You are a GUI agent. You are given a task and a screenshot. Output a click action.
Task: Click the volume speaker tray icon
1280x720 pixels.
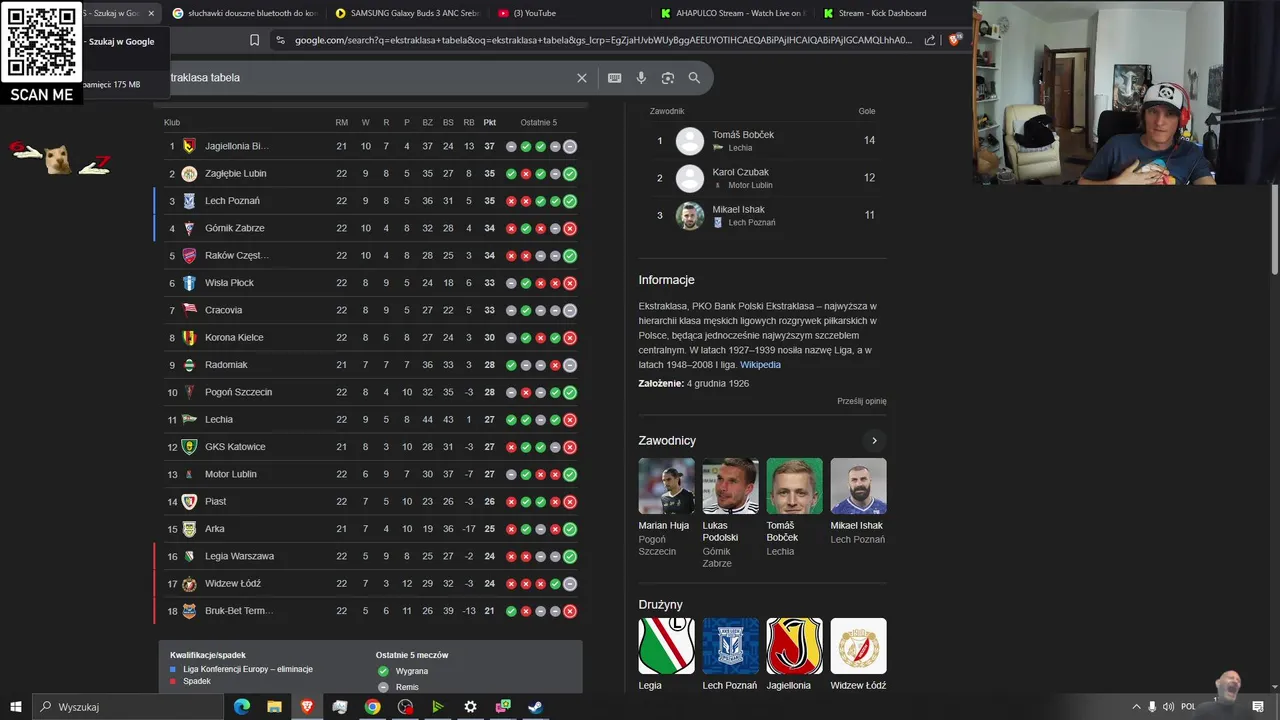(1168, 707)
